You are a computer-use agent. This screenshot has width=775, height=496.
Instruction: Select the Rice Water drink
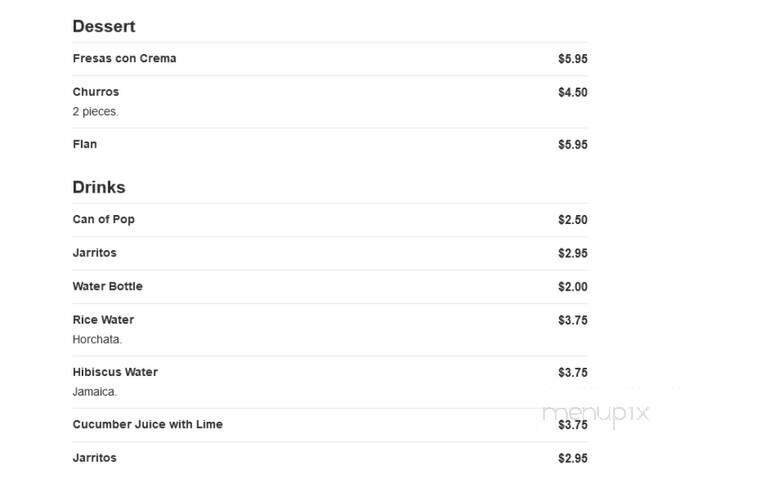tap(103, 320)
